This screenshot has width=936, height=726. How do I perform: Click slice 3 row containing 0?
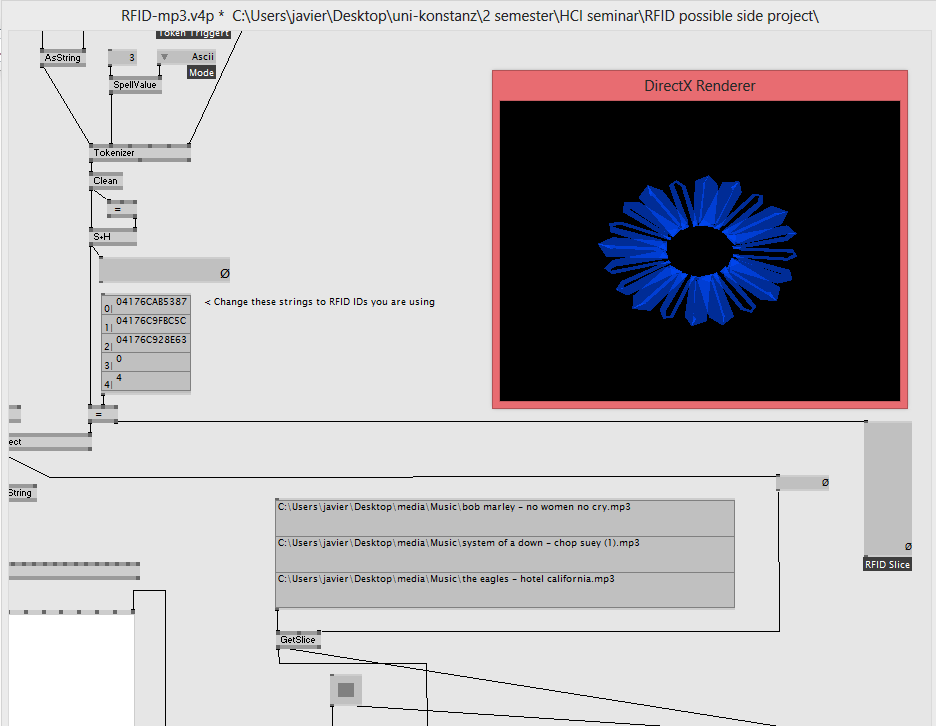[x=146, y=362]
